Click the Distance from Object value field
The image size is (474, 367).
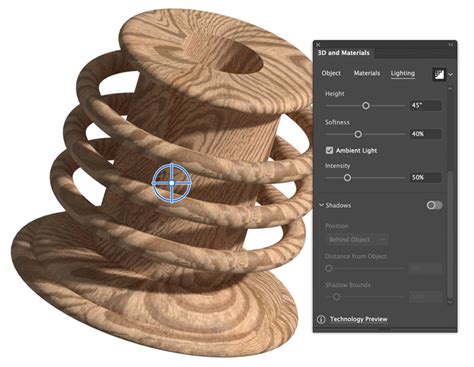coord(426,268)
